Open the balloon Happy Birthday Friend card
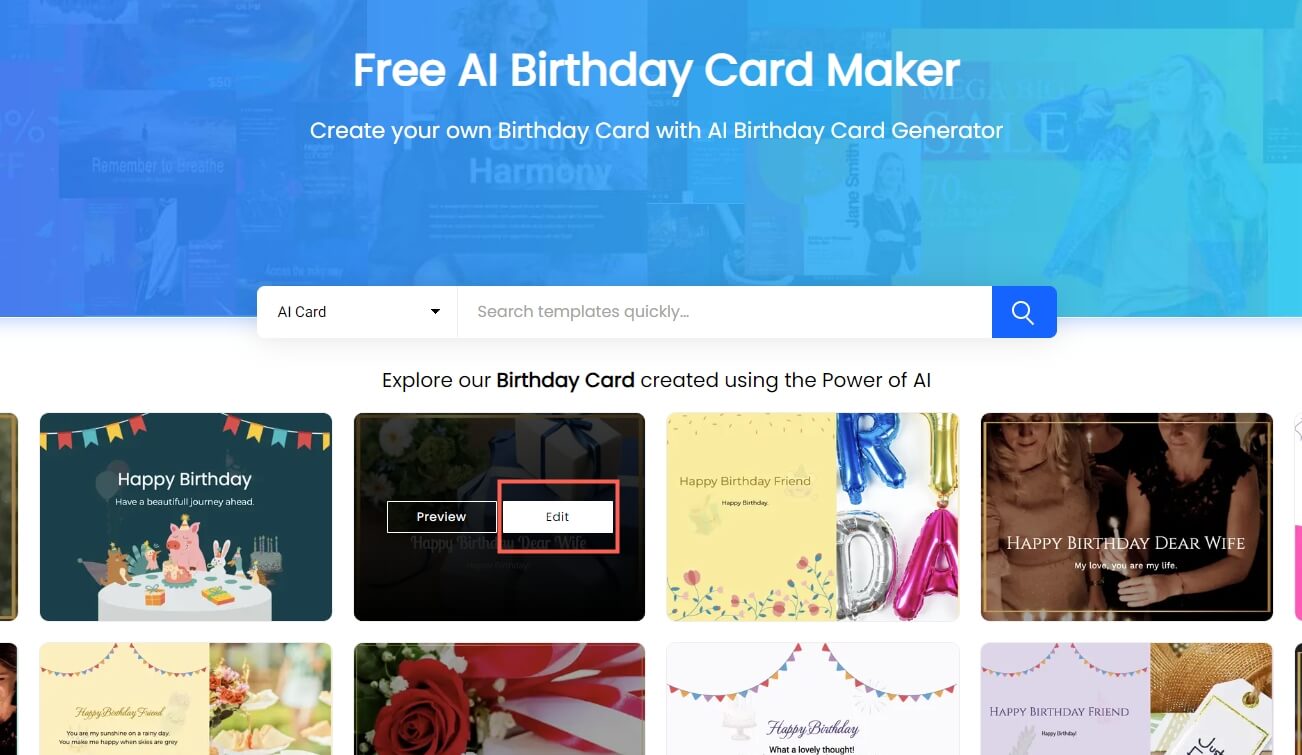The width and height of the screenshot is (1302, 755). coord(813,517)
